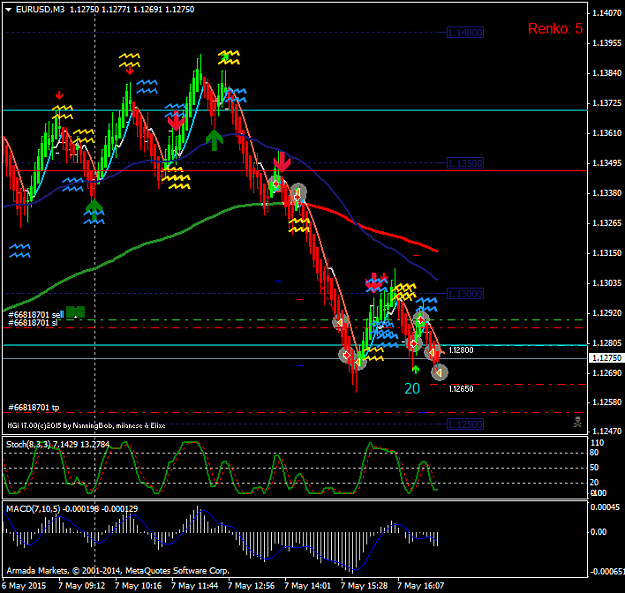Viewport: 625px width, 593px height.
Task: Click the #66818701 sl stop-loss label
Action: tap(33, 322)
